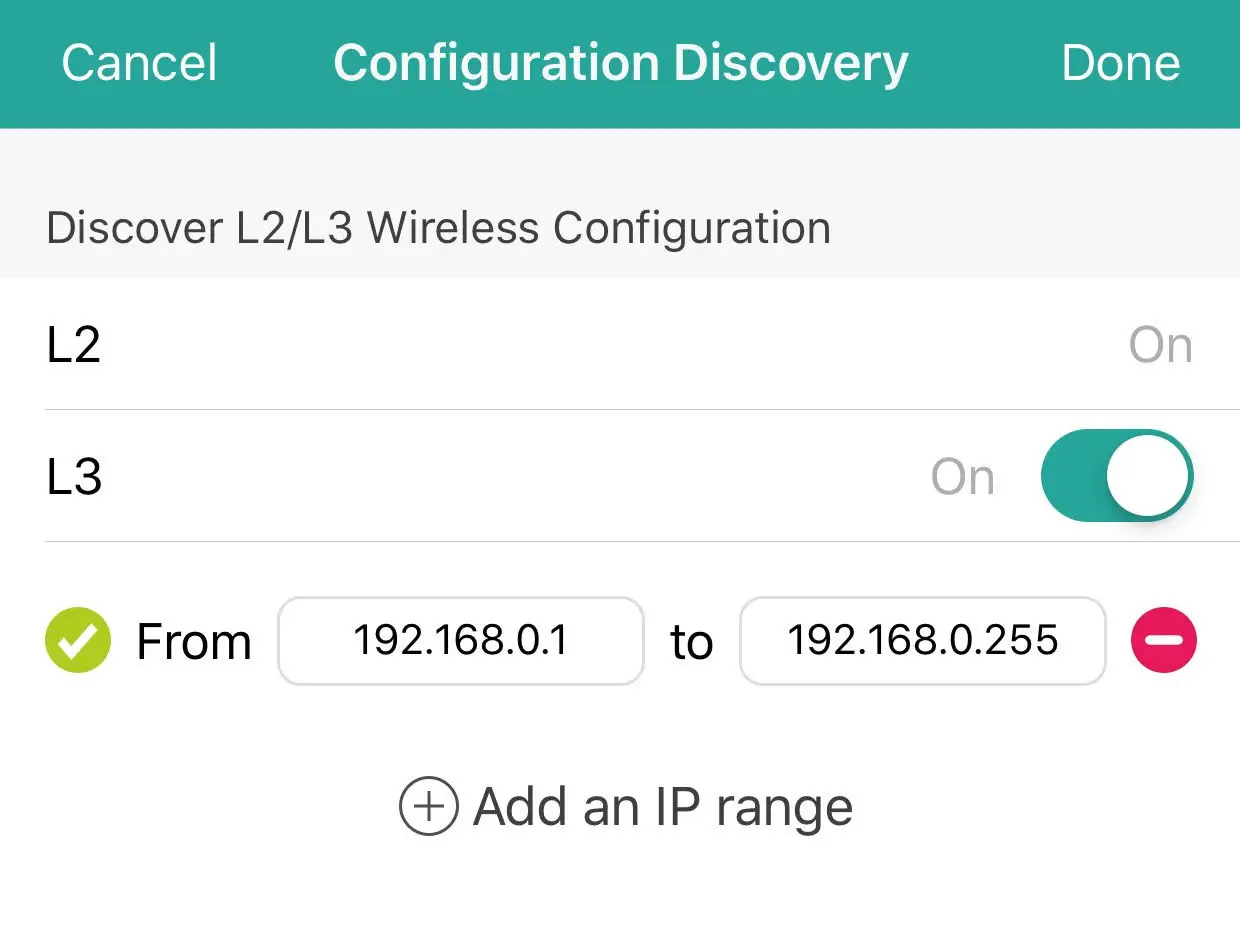This screenshot has height=927, width=1240.
Task: Select the 192.168.0.255 ending IP field
Action: 922,641
